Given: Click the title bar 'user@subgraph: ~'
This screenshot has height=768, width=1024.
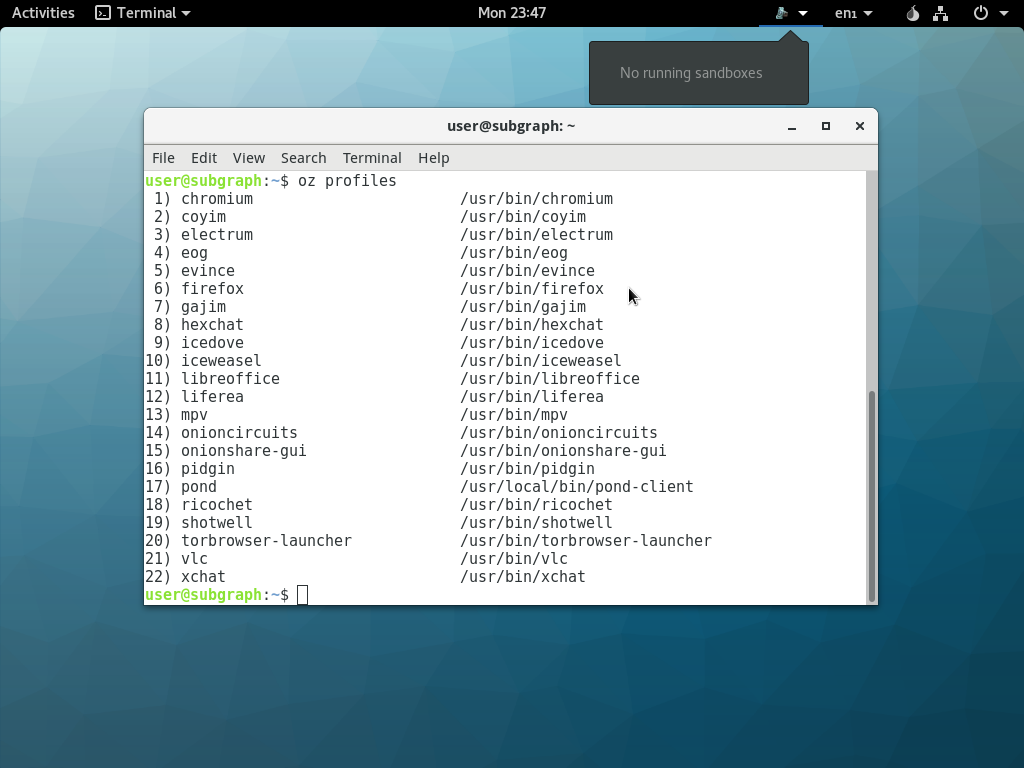Looking at the screenshot, I should (511, 126).
